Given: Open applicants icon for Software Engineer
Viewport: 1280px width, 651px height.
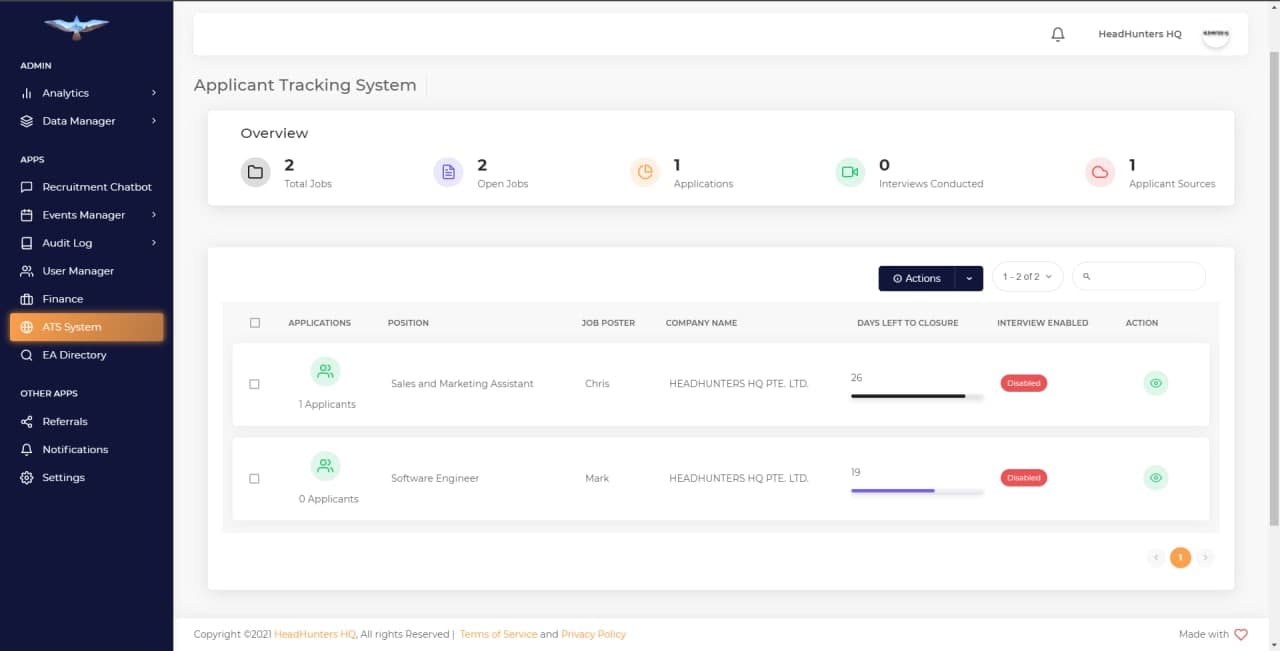Looking at the screenshot, I should pyautogui.click(x=325, y=466).
